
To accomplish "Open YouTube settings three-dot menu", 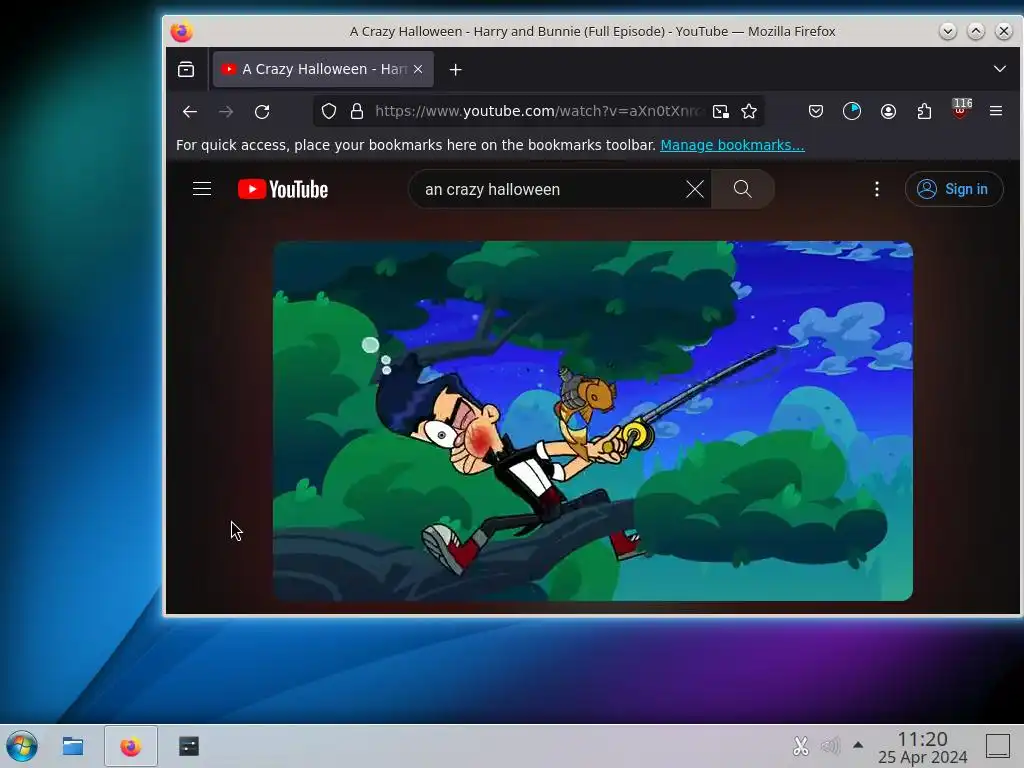I will pos(876,189).
